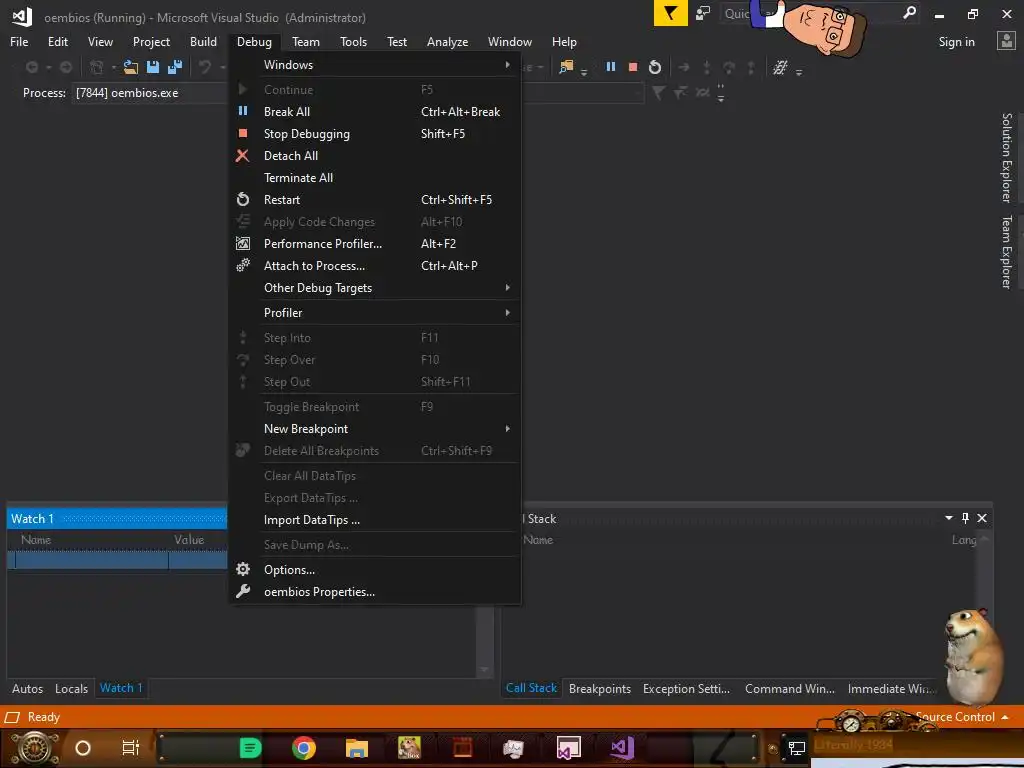Screen dimensions: 1024x768
Task: Switch to the Command Window tab
Action: [790, 688]
